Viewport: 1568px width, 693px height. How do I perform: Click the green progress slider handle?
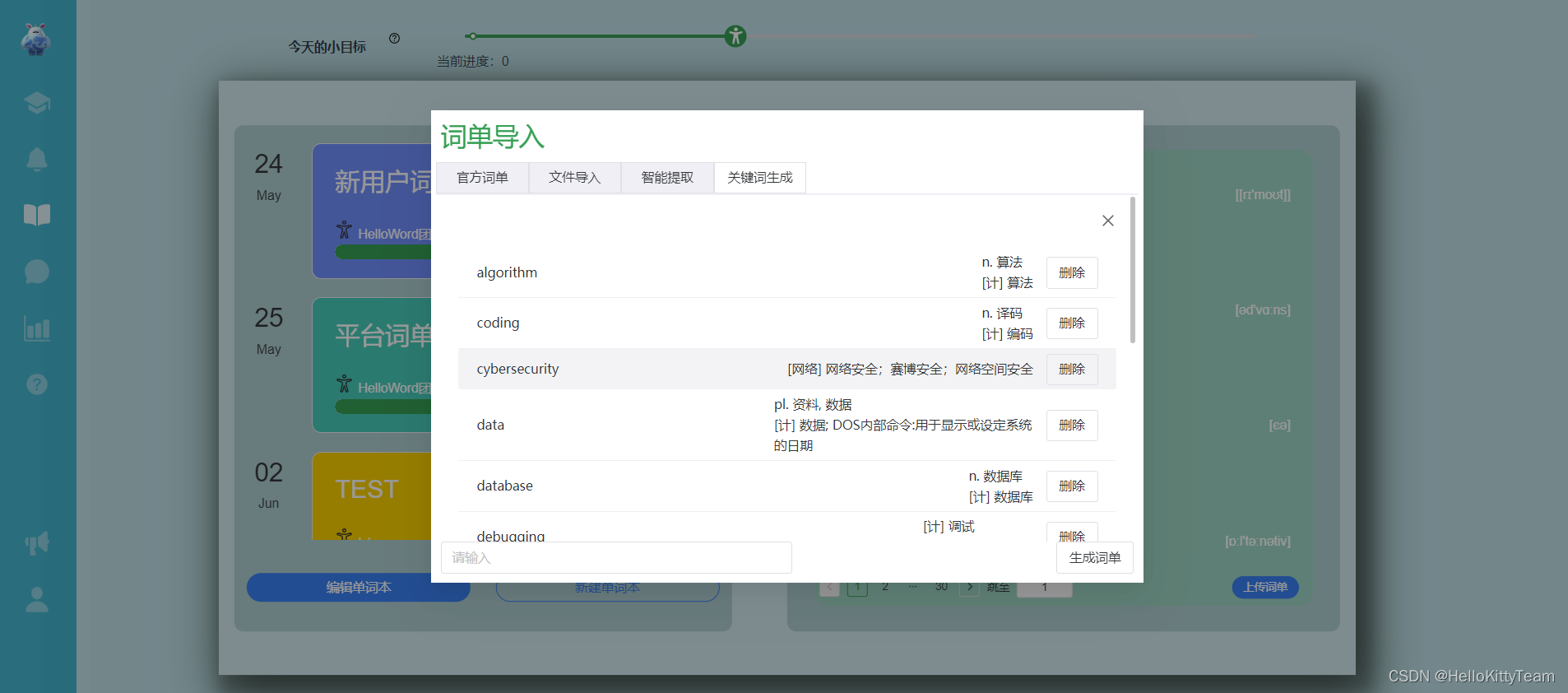[x=735, y=36]
